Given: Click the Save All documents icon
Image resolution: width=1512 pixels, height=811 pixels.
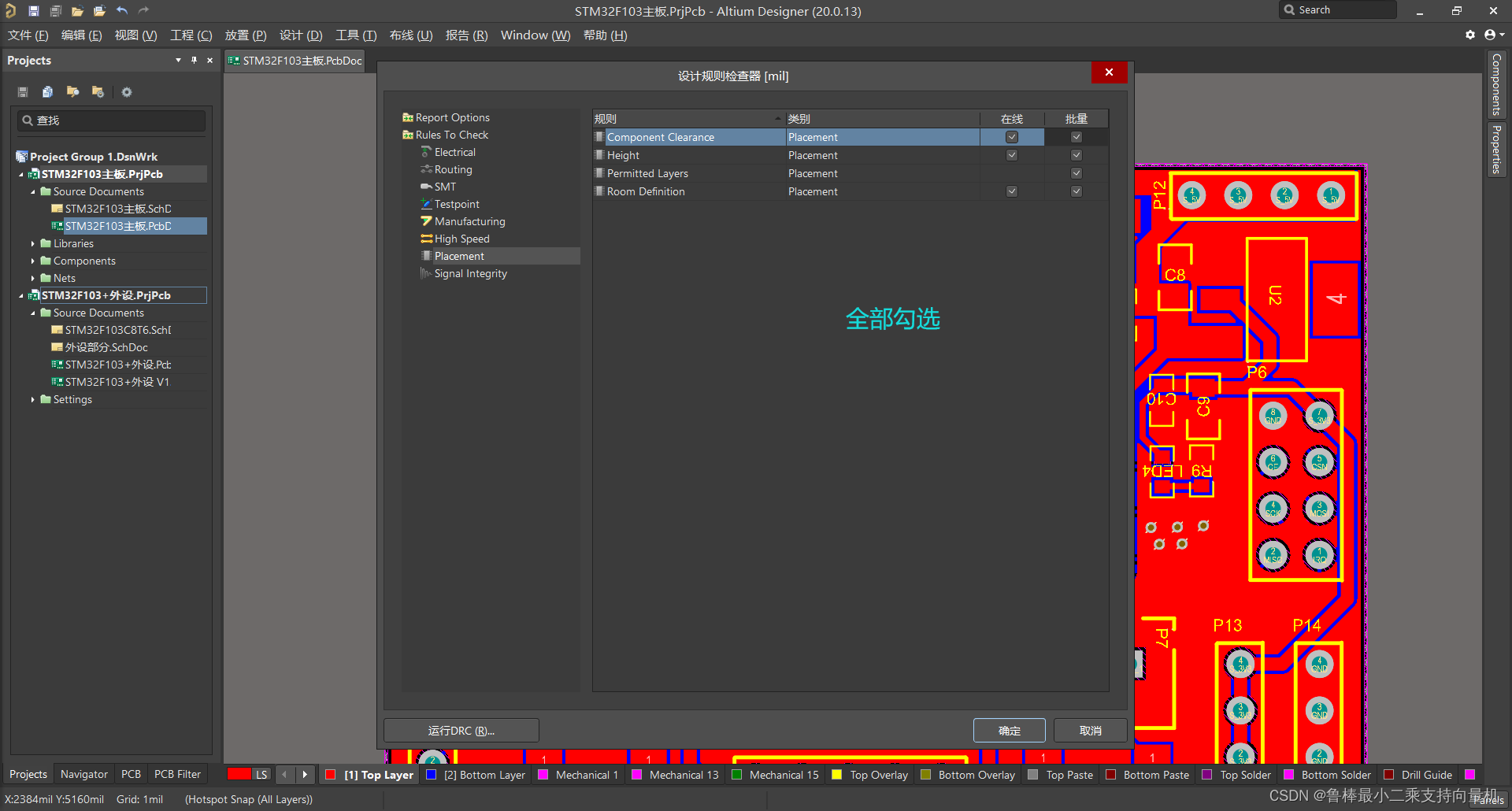Looking at the screenshot, I should click(55, 11).
